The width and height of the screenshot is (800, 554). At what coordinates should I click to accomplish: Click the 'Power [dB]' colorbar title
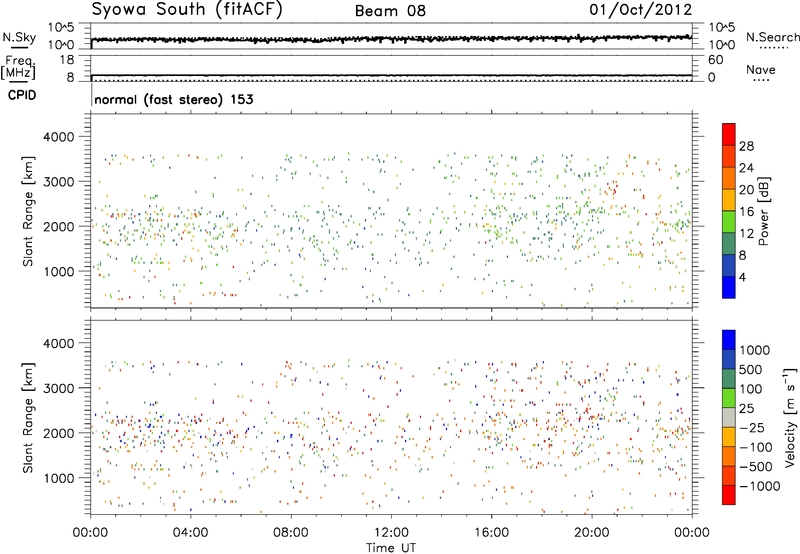[763, 211]
